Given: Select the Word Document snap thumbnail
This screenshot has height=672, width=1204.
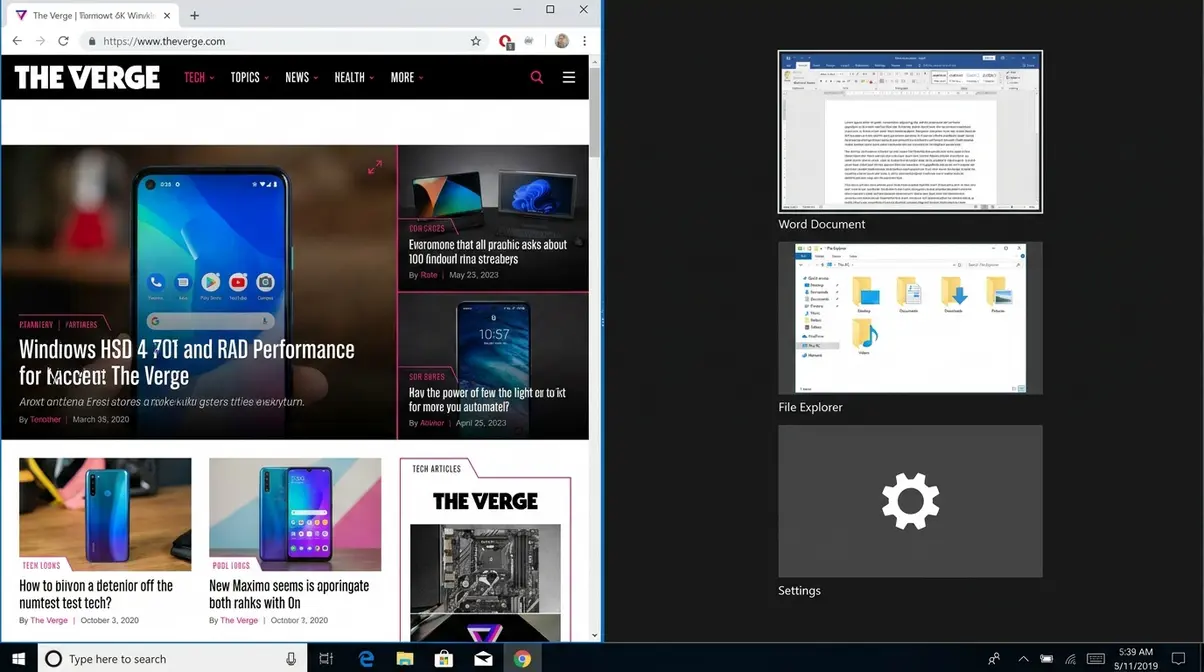Looking at the screenshot, I should click(910, 131).
